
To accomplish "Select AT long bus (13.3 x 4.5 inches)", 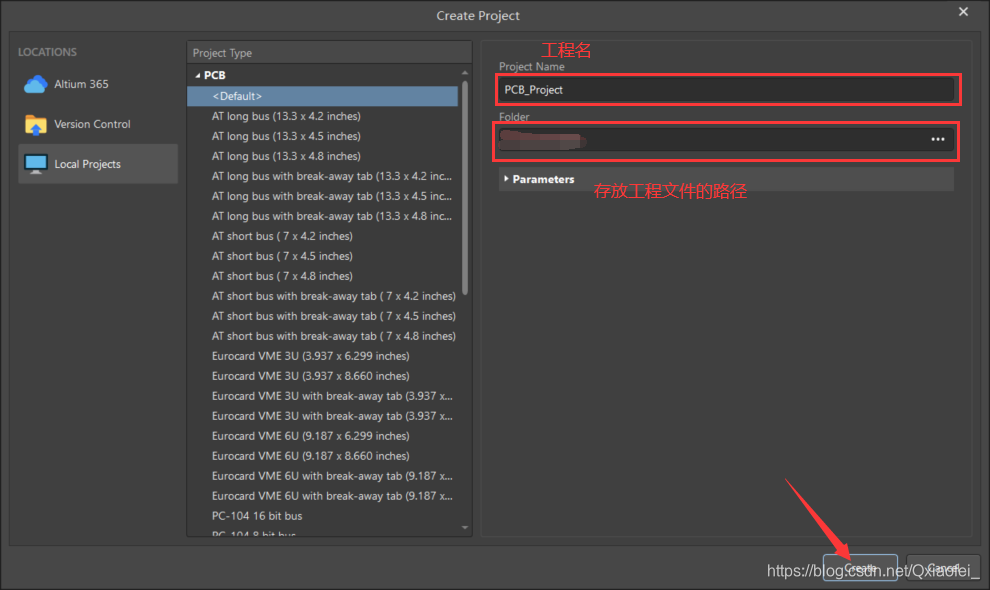I will coord(286,136).
